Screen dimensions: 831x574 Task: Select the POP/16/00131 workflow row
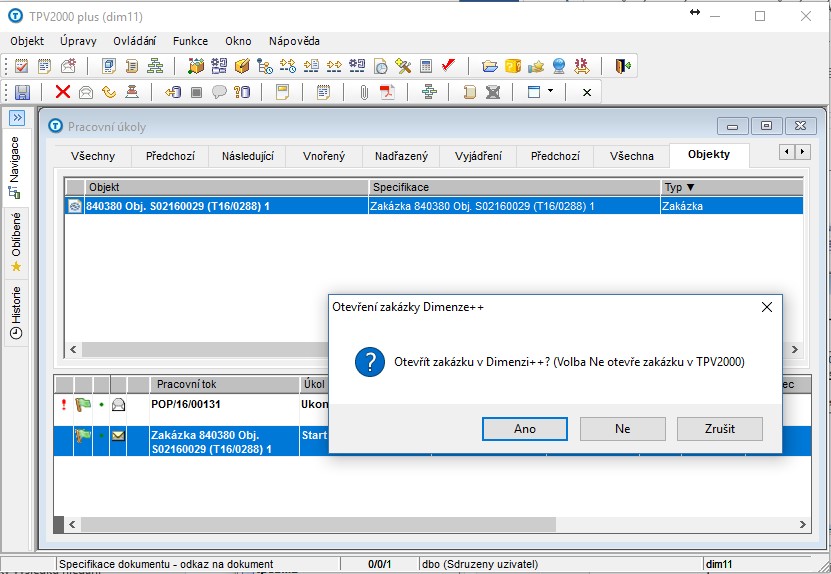pyautogui.click(x=191, y=409)
